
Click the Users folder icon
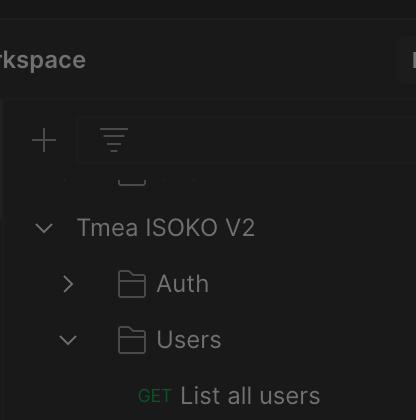pos(132,340)
